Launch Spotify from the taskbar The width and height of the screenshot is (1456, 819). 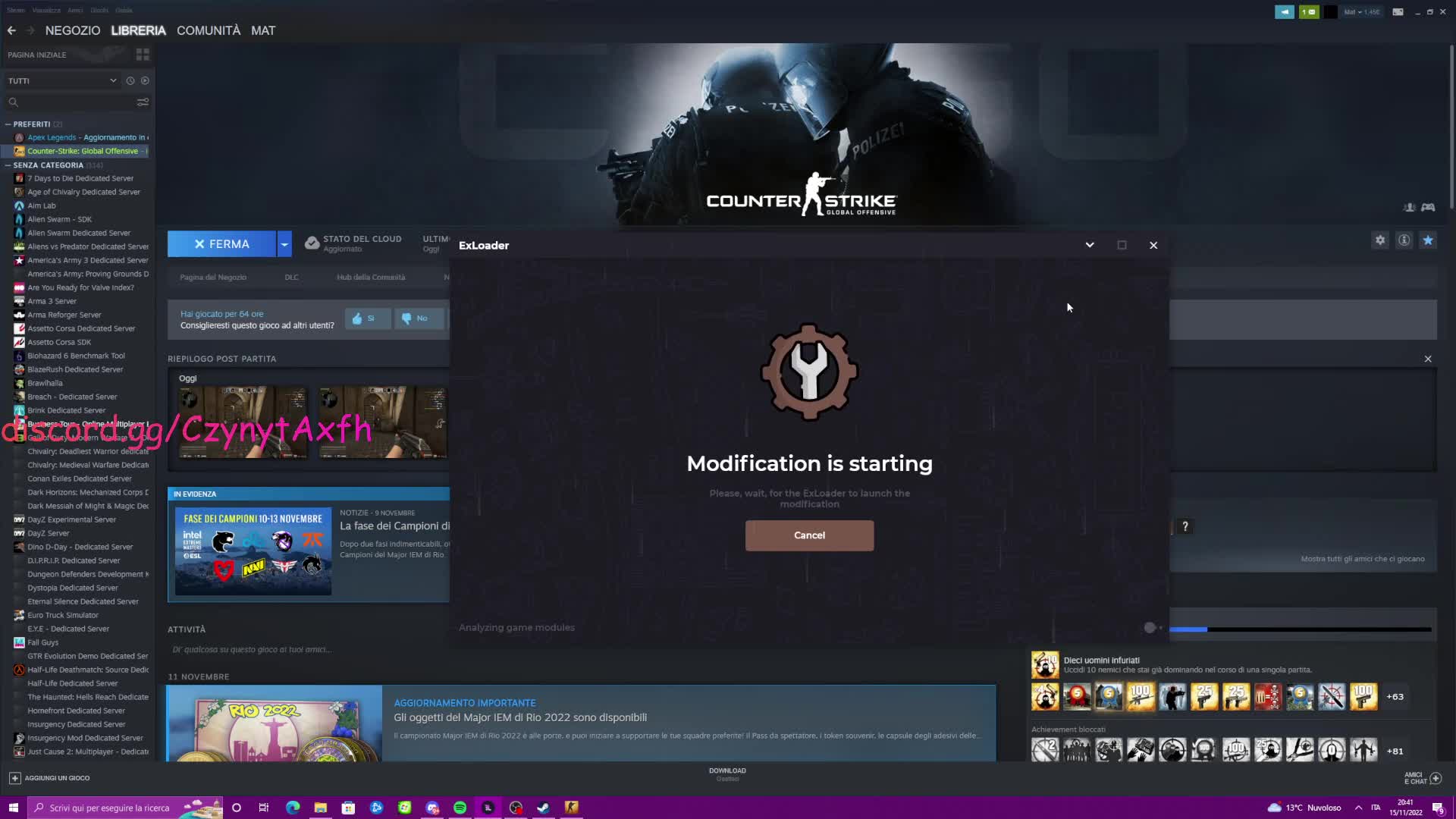460,808
